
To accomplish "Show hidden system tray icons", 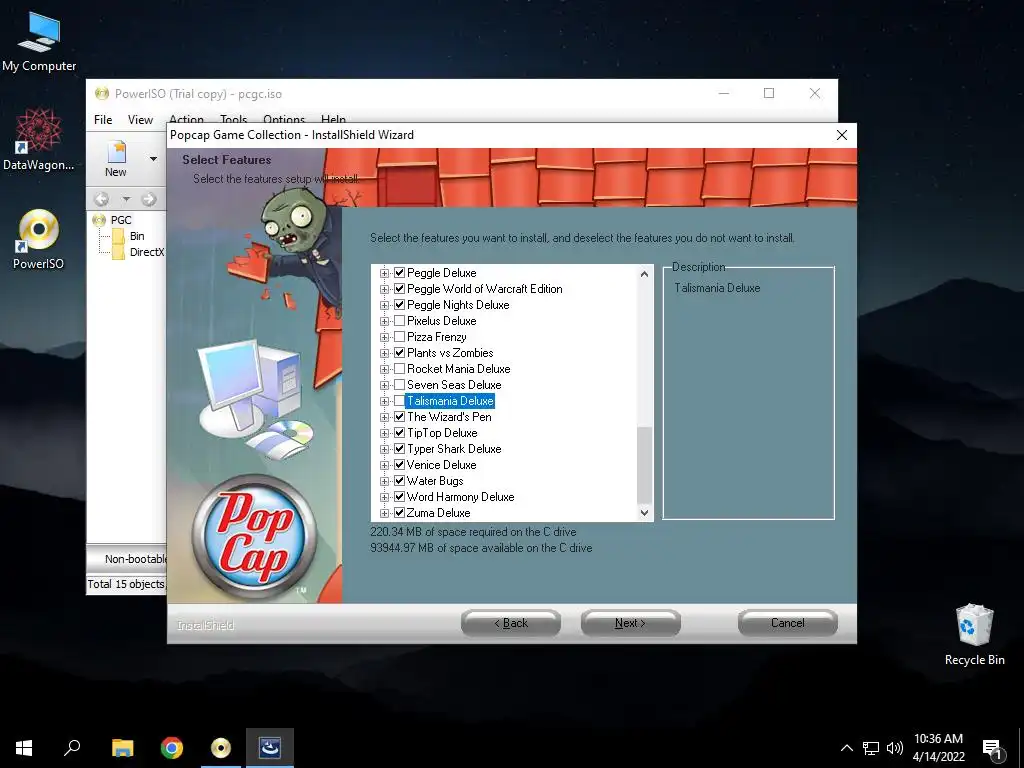I will coord(846,748).
